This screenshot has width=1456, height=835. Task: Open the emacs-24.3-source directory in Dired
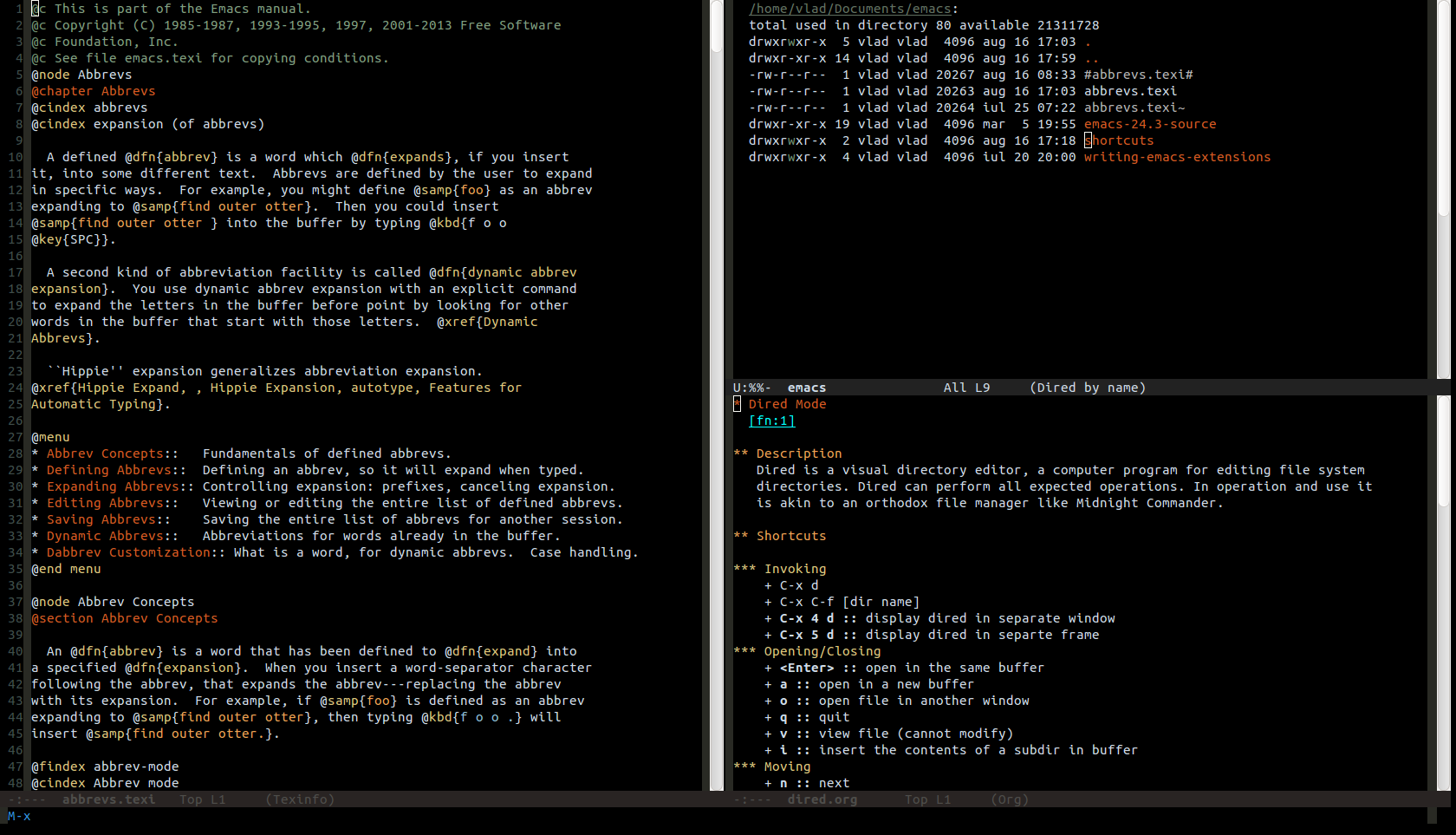click(x=1150, y=124)
